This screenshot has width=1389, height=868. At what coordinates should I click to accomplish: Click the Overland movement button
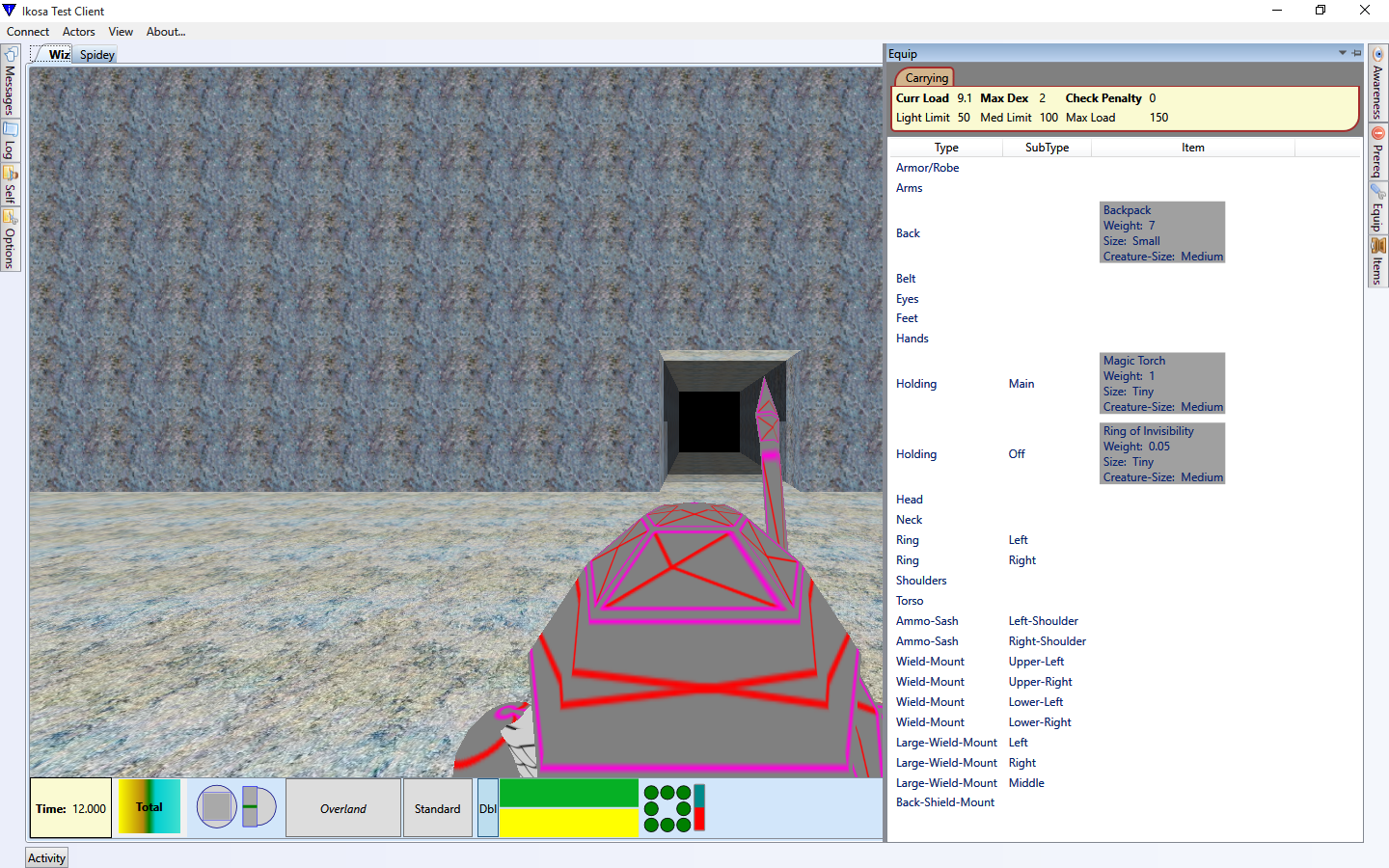[x=343, y=808]
